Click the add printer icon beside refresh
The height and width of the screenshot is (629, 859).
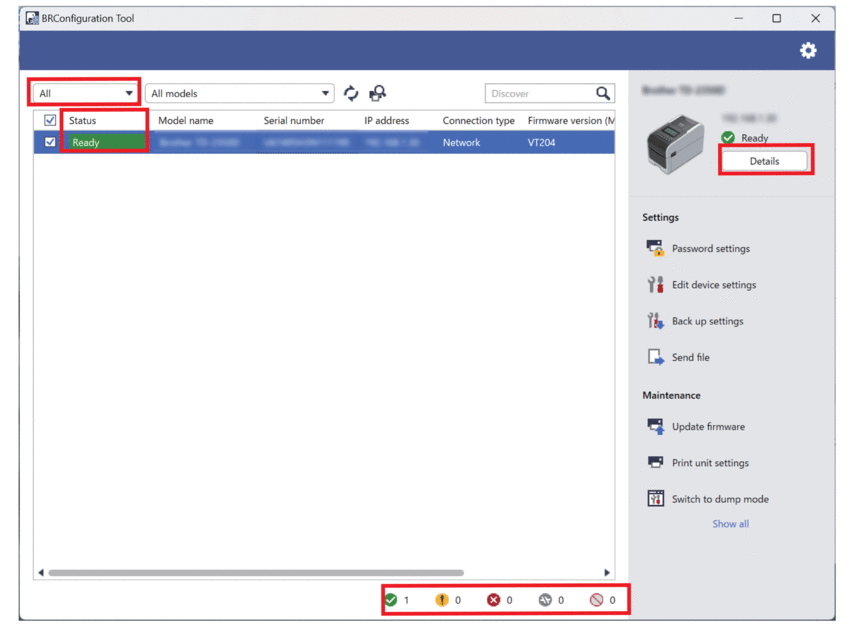tap(377, 93)
